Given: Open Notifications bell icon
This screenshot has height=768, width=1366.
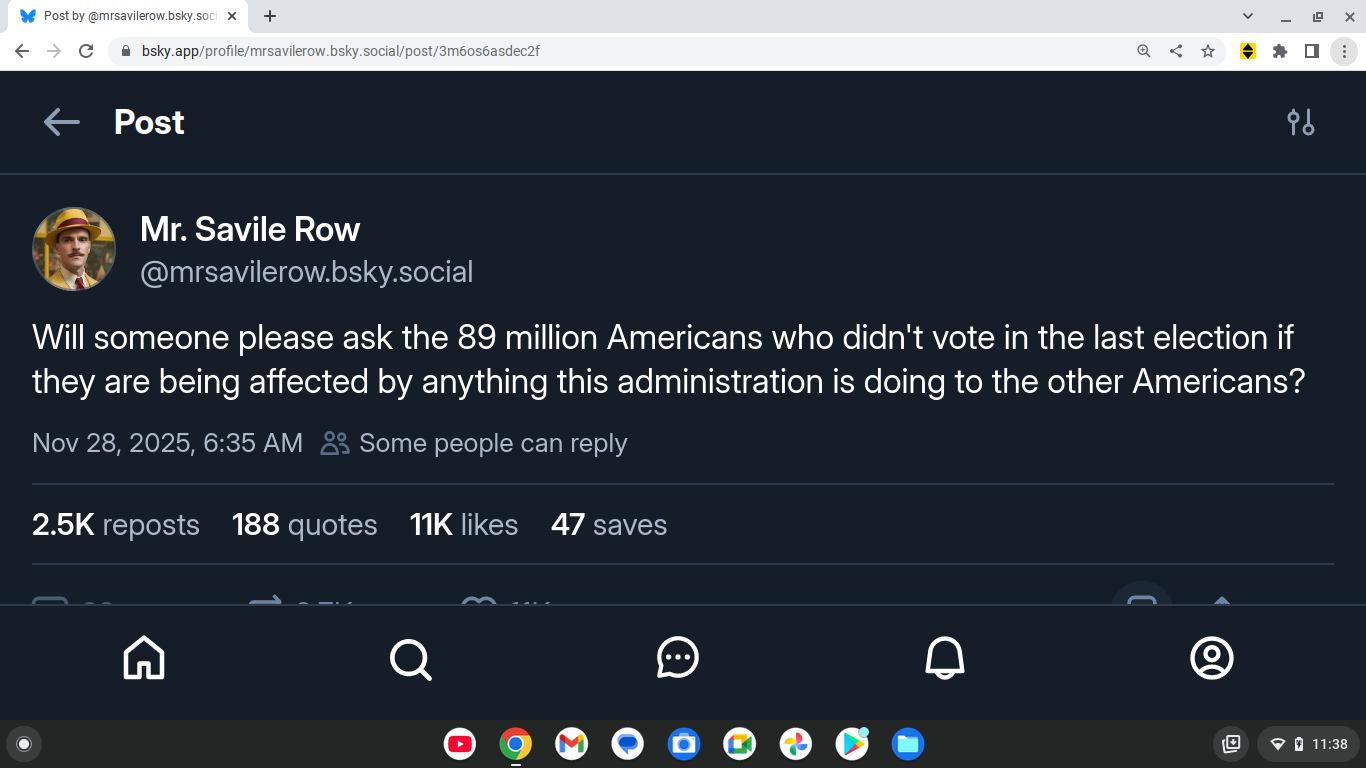Looking at the screenshot, I should [x=945, y=658].
